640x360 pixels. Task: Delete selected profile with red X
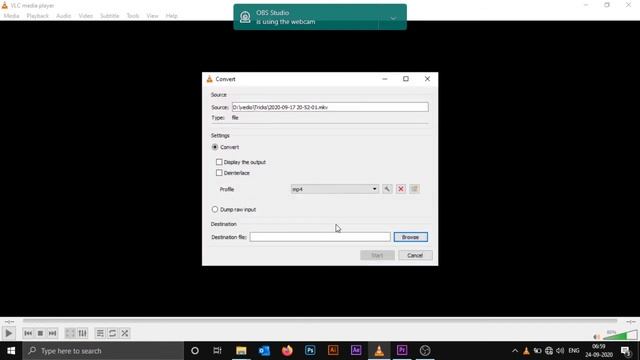(x=401, y=189)
